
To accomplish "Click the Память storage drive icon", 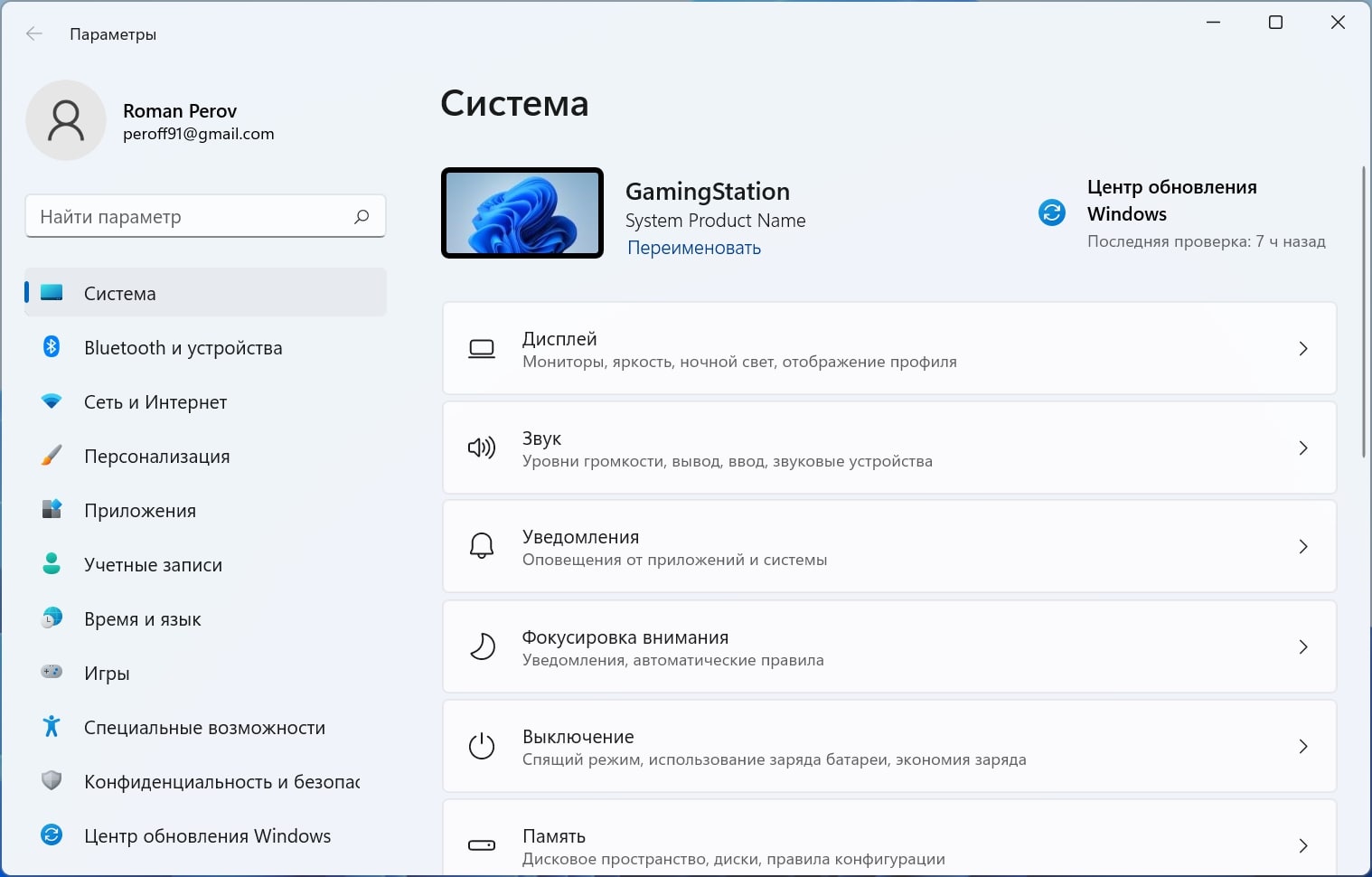I will pos(482,845).
